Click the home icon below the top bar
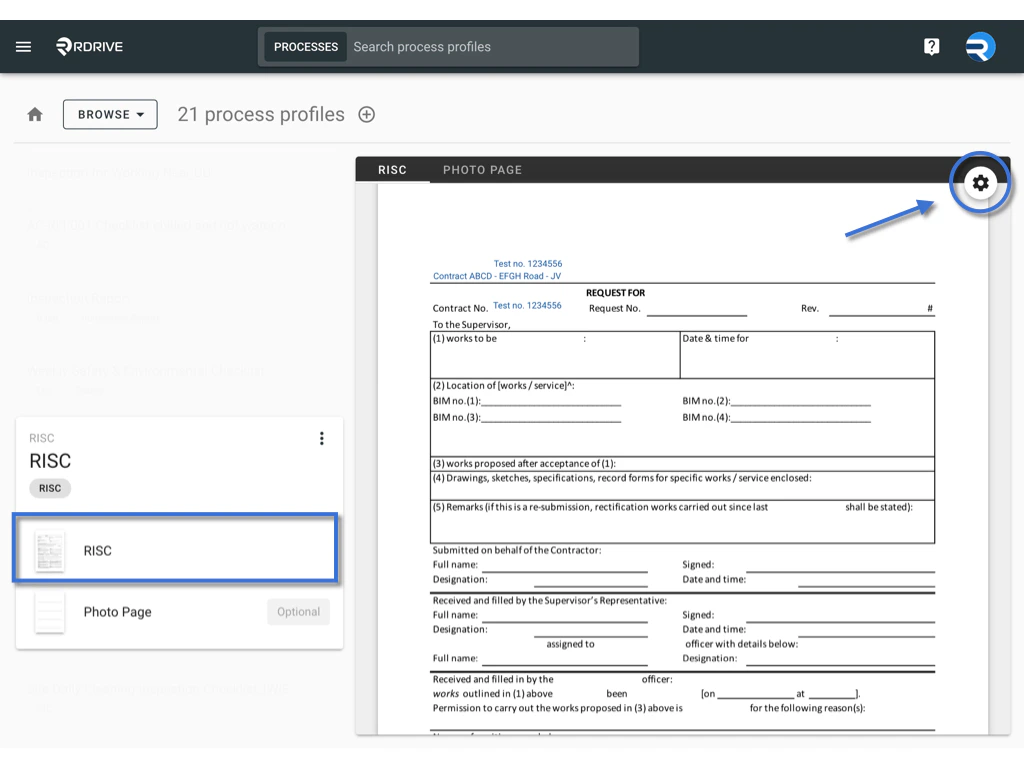Screen dimensions: 1024x768 [x=34, y=114]
